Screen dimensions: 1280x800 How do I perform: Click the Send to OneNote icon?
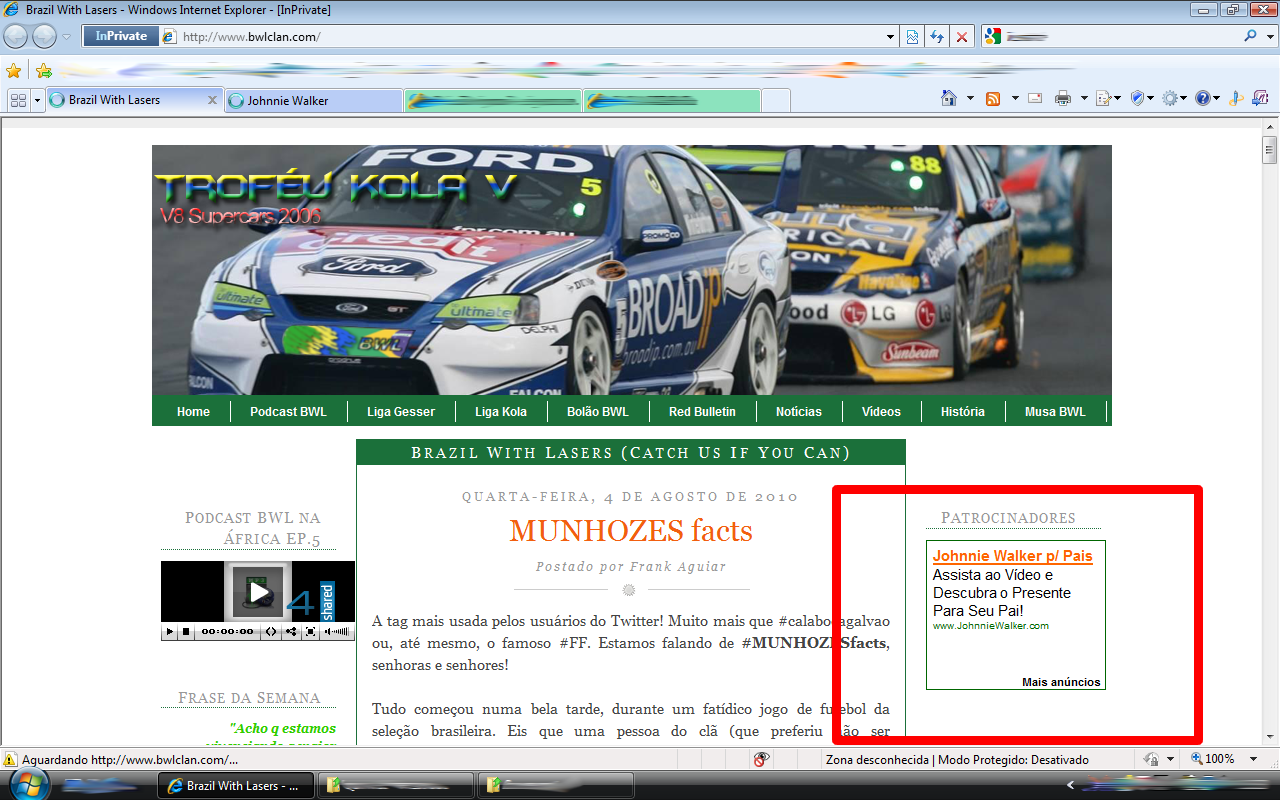click(1260, 98)
